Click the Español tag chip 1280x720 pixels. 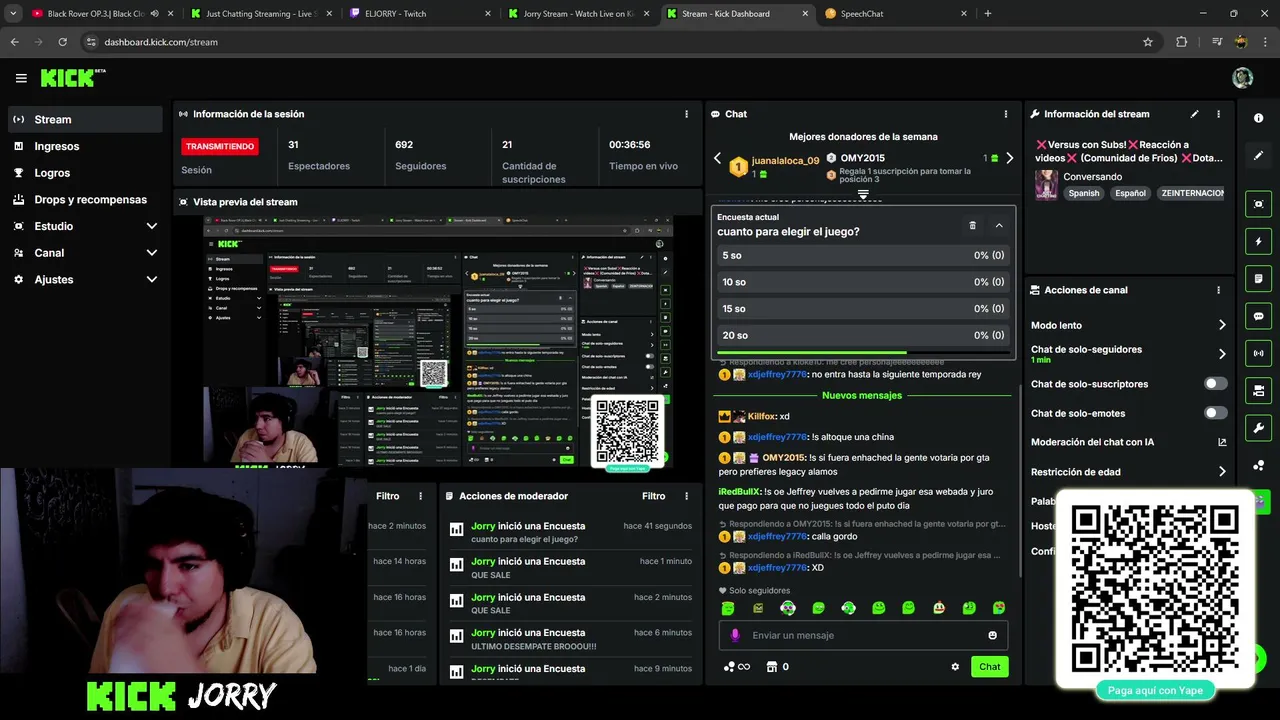1131,193
